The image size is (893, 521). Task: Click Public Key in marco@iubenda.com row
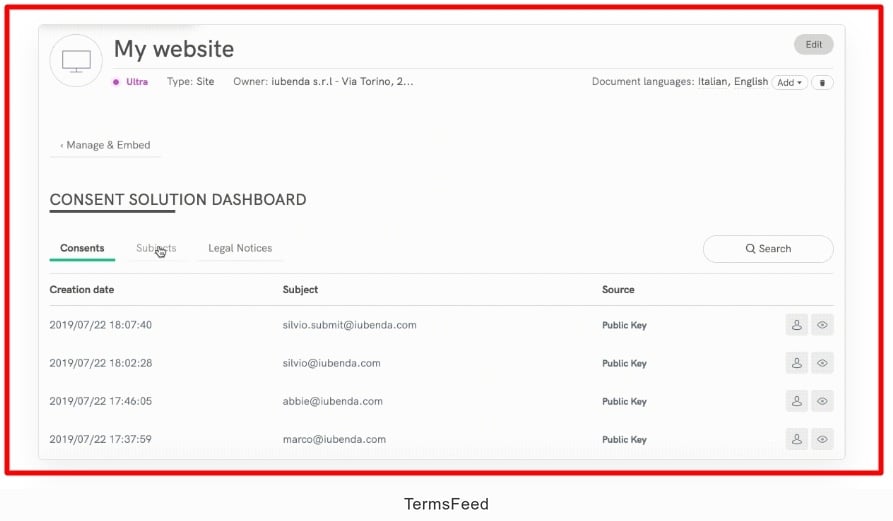624,440
